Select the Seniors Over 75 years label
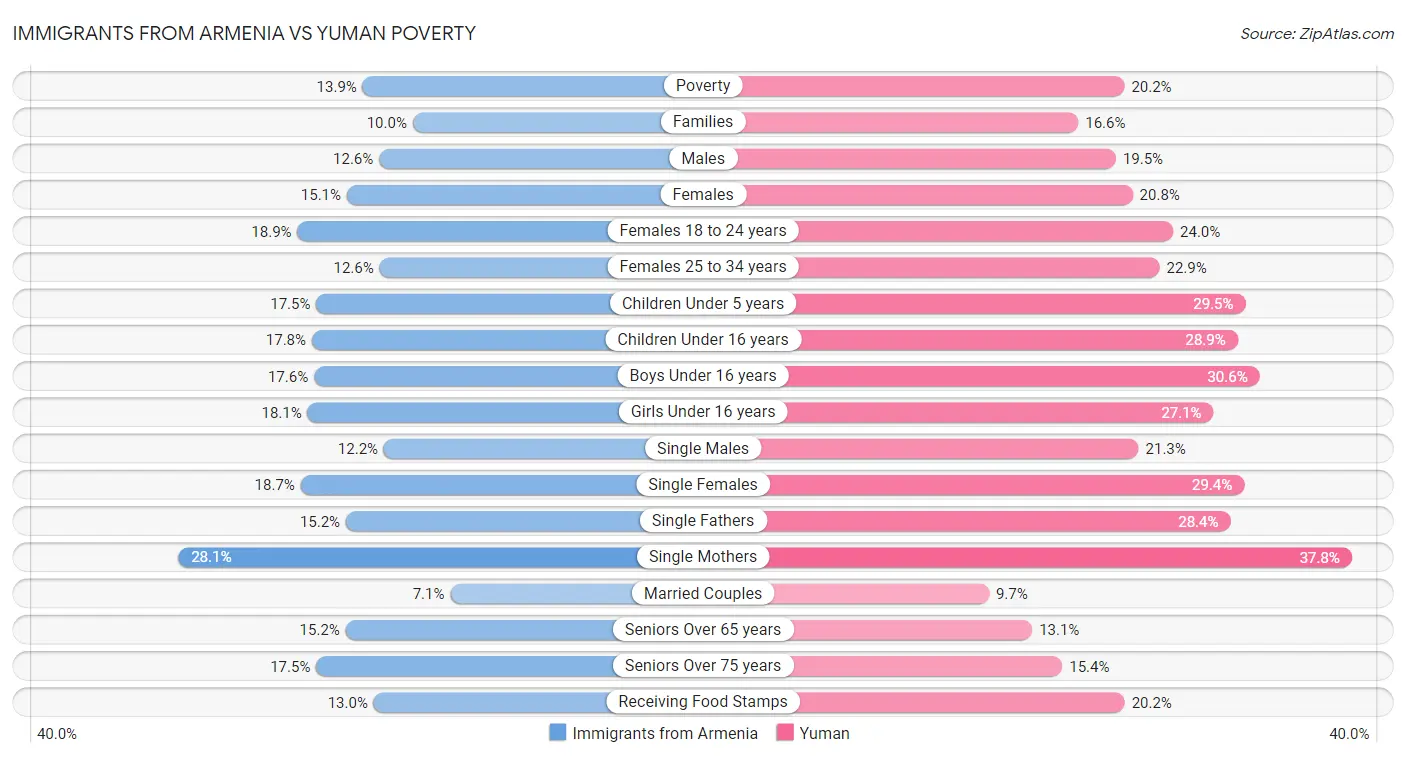 point(703,666)
